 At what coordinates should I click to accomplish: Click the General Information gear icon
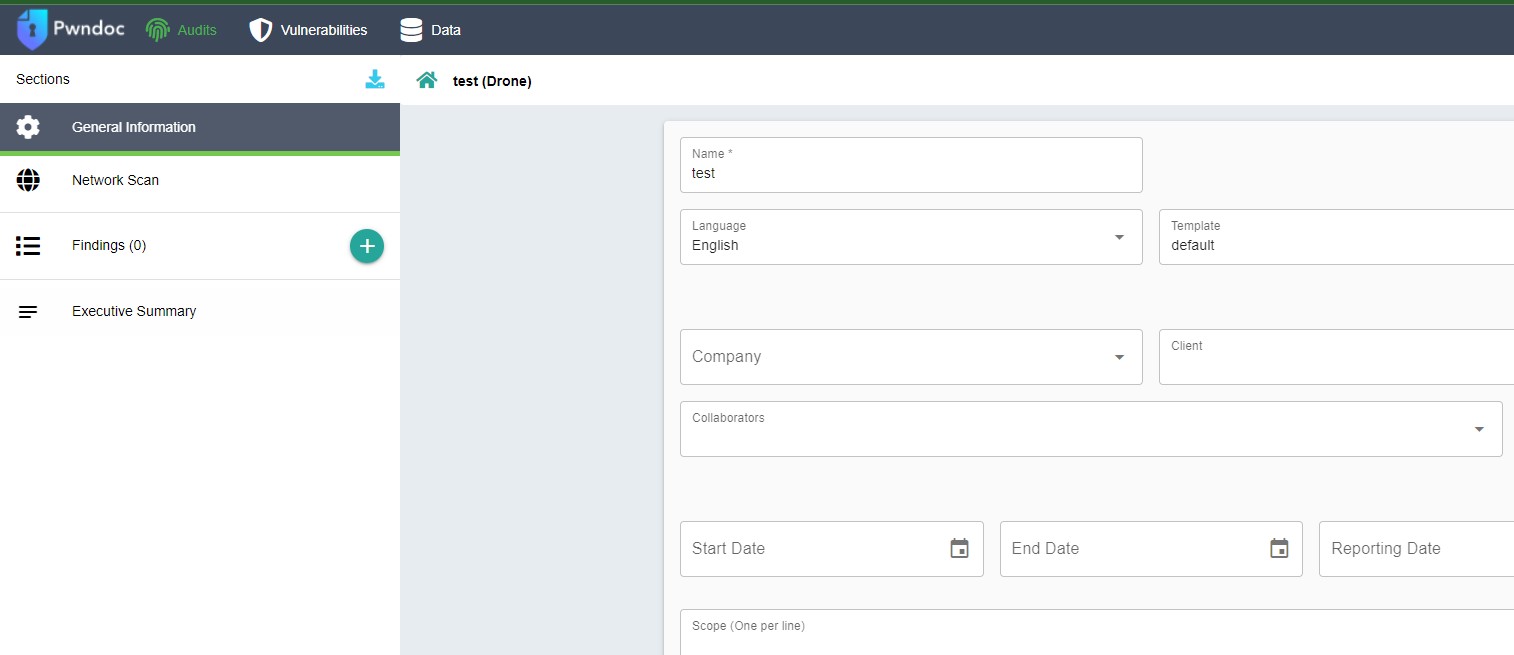click(x=28, y=127)
